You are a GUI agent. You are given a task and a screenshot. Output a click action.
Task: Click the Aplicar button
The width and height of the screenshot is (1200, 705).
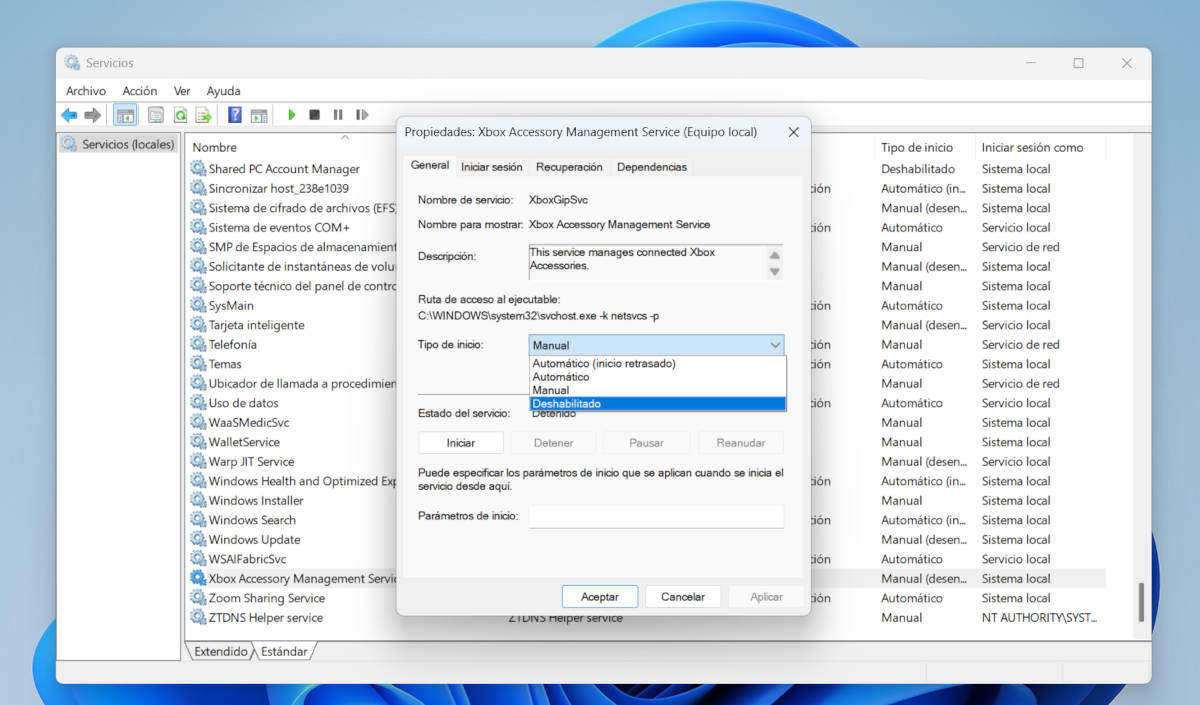coord(766,596)
